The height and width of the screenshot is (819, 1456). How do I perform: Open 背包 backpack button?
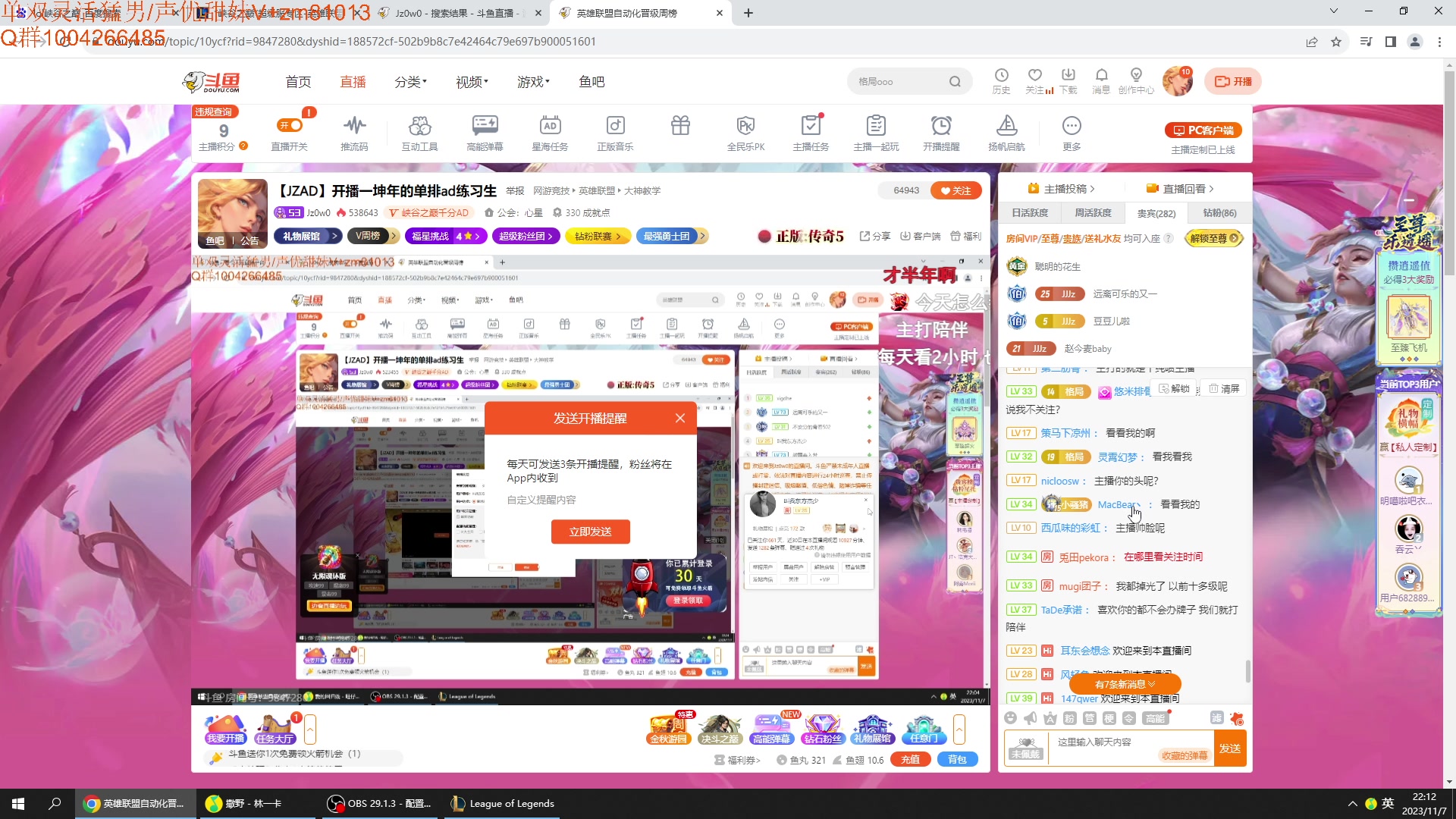(x=958, y=760)
